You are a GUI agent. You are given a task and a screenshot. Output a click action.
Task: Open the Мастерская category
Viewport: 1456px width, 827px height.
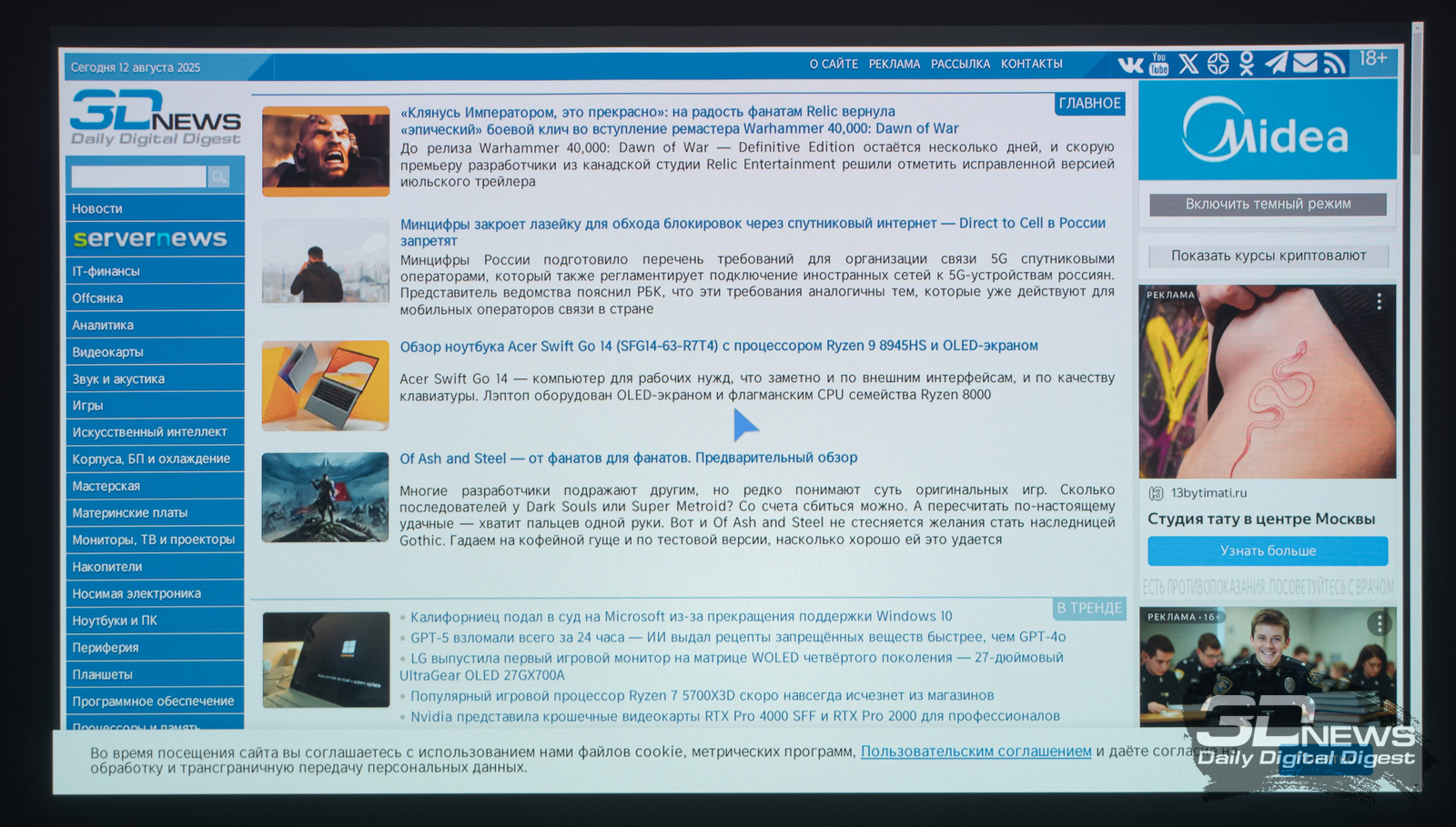[155, 486]
